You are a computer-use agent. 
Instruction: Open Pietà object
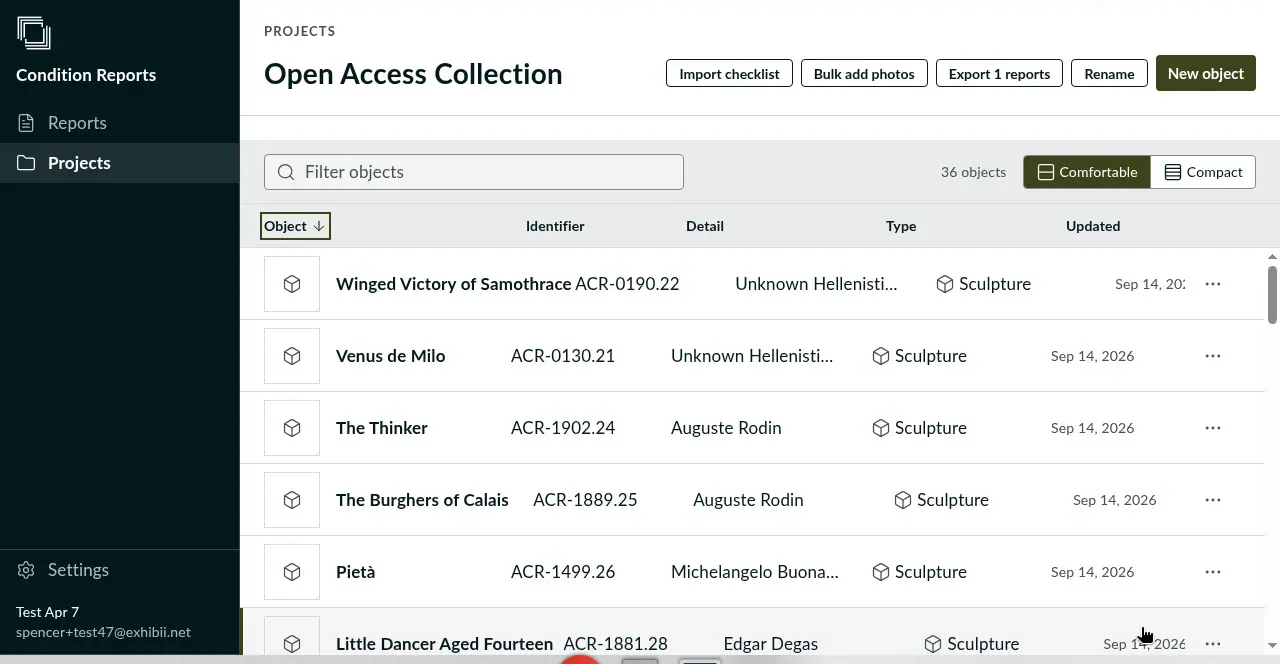(x=355, y=572)
